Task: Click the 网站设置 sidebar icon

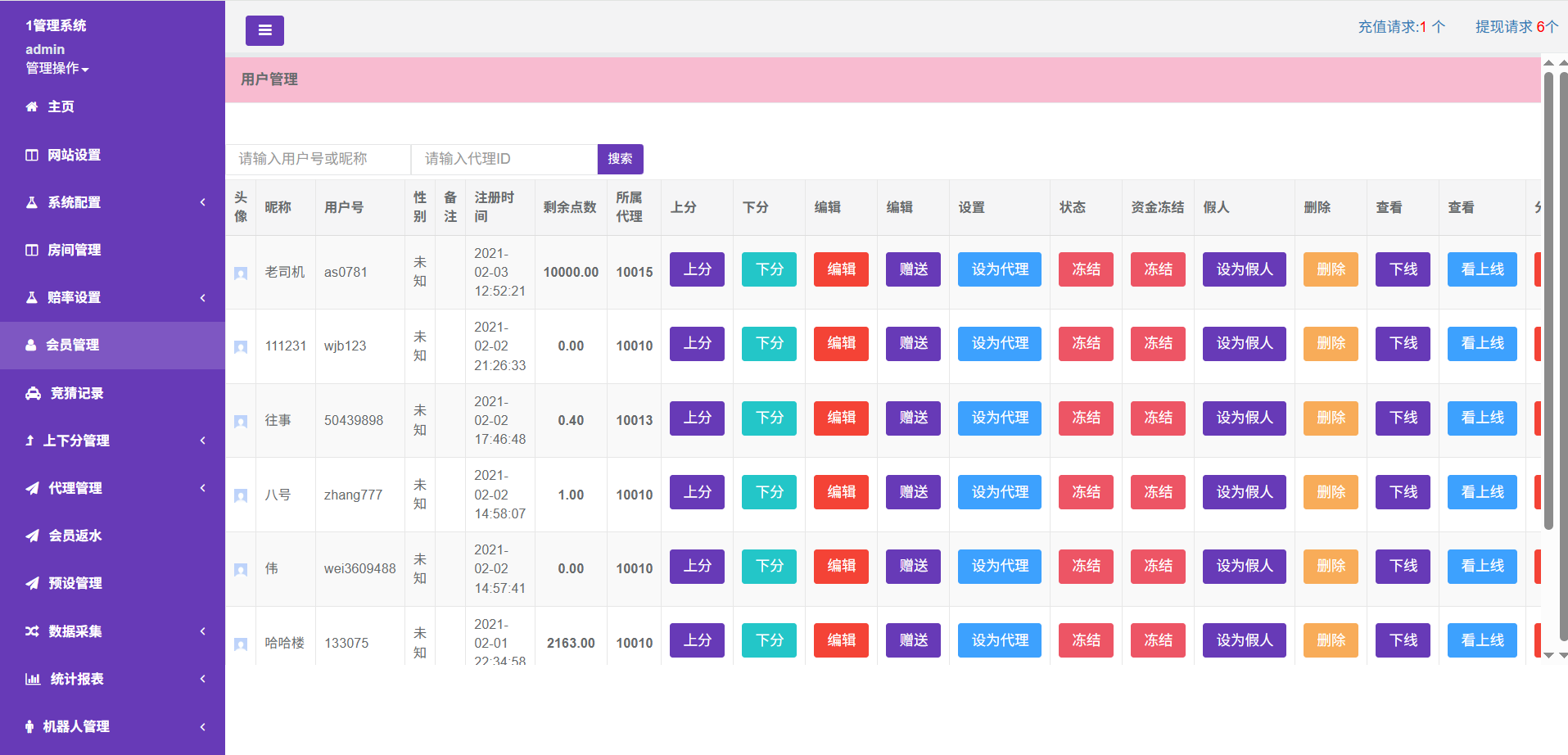Action: [32, 155]
